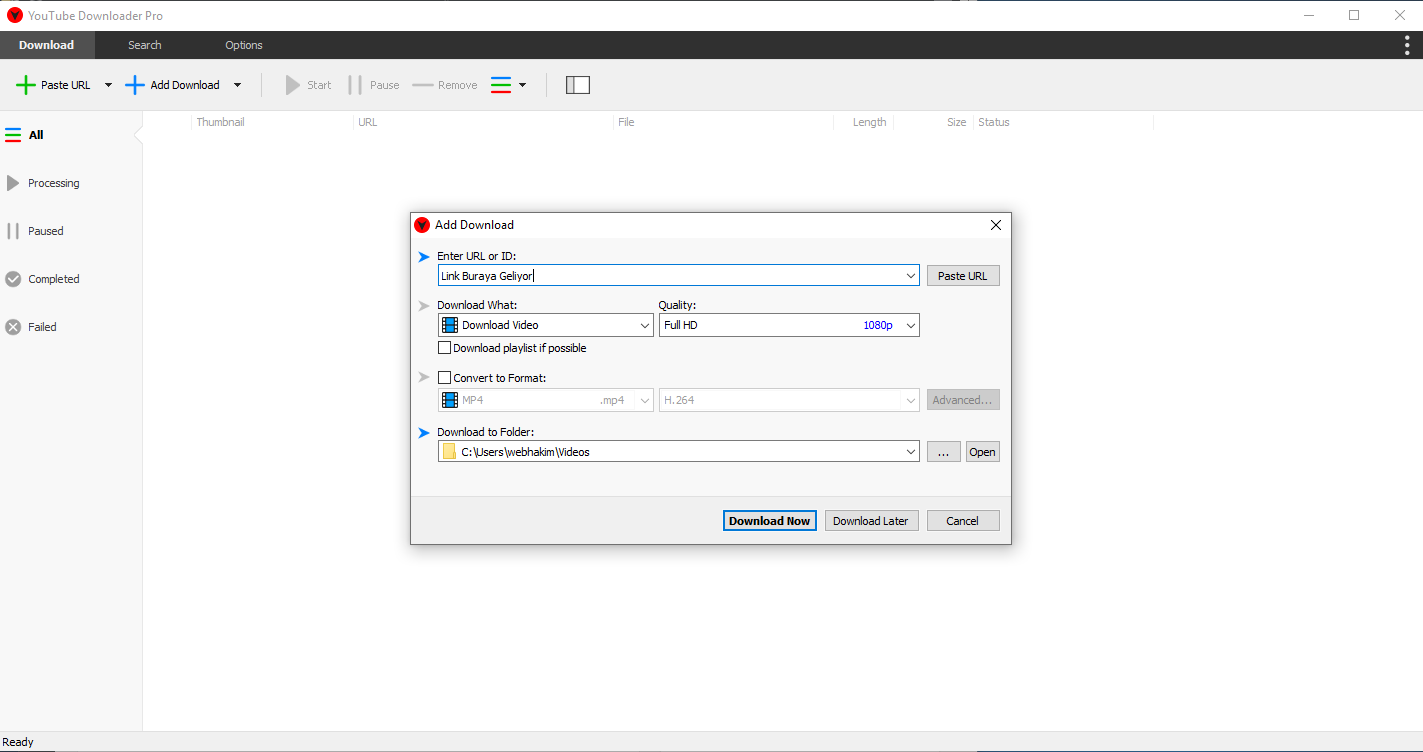Click the YouTube Downloader Pro title bar logo
1423x752 pixels.
coord(15,15)
